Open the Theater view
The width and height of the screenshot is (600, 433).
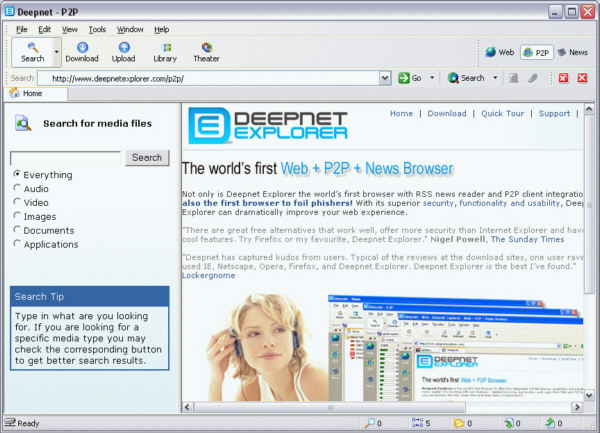pyautogui.click(x=206, y=51)
